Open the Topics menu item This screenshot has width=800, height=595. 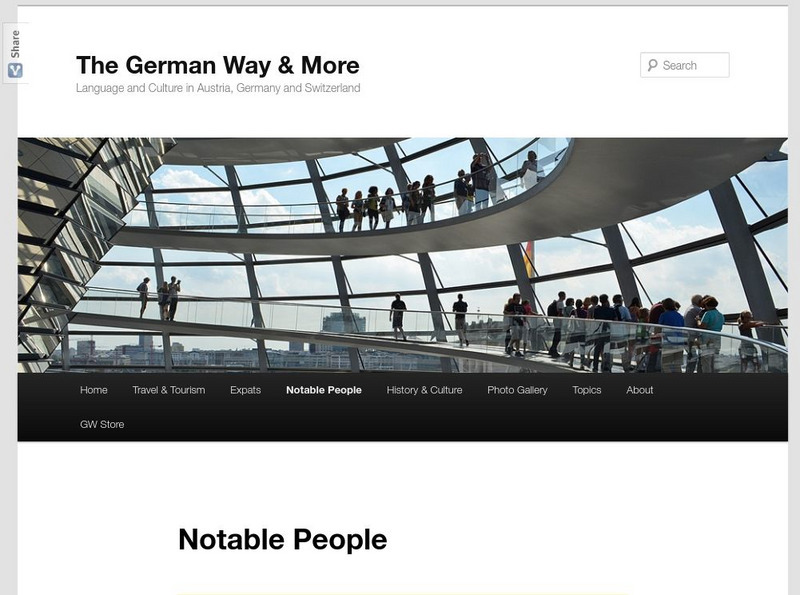587,390
